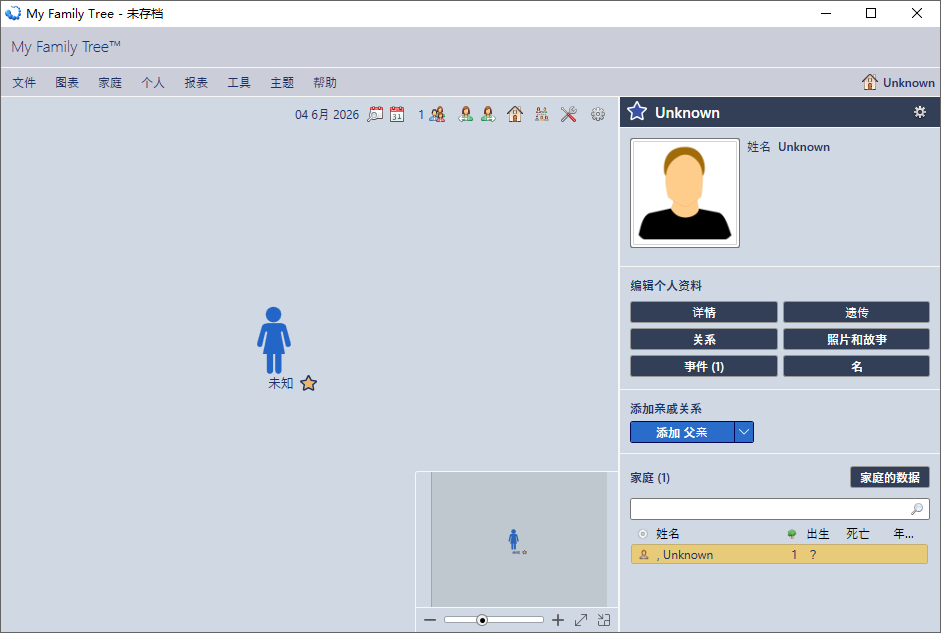
Task: Zoom out with the minus icon
Action: tap(430, 620)
